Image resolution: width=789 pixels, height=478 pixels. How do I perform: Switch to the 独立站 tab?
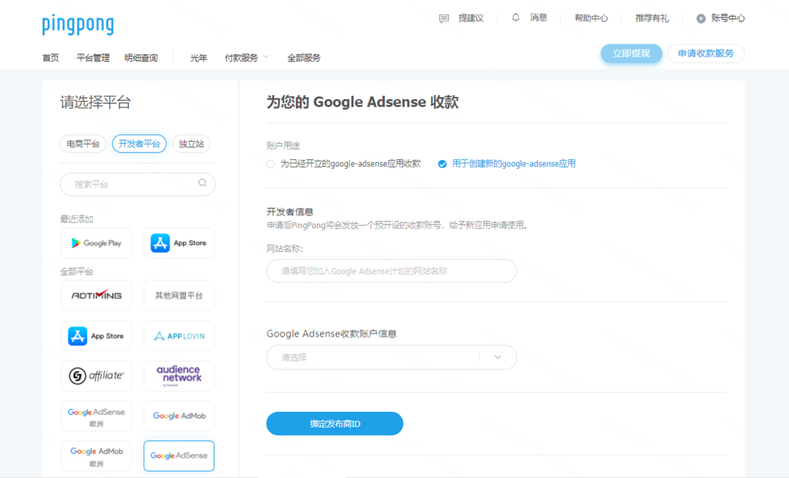[191, 144]
